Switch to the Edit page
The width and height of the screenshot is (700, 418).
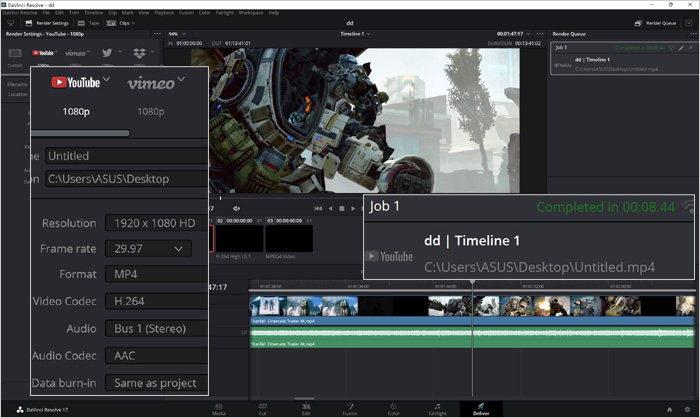pyautogui.click(x=306, y=409)
